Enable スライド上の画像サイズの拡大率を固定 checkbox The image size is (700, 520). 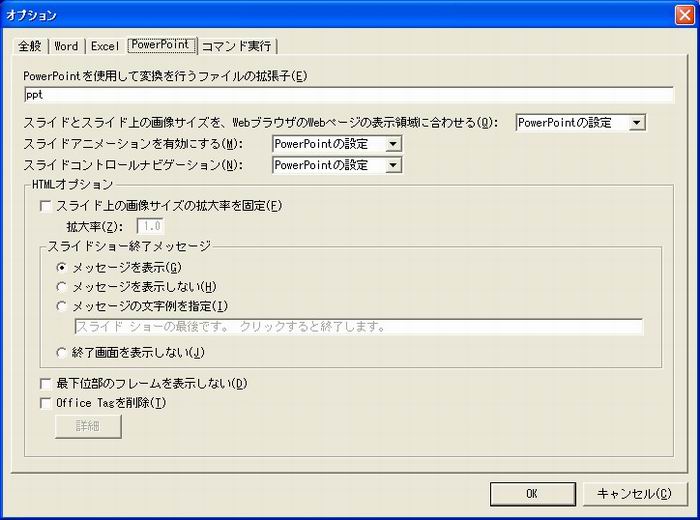pos(46,206)
